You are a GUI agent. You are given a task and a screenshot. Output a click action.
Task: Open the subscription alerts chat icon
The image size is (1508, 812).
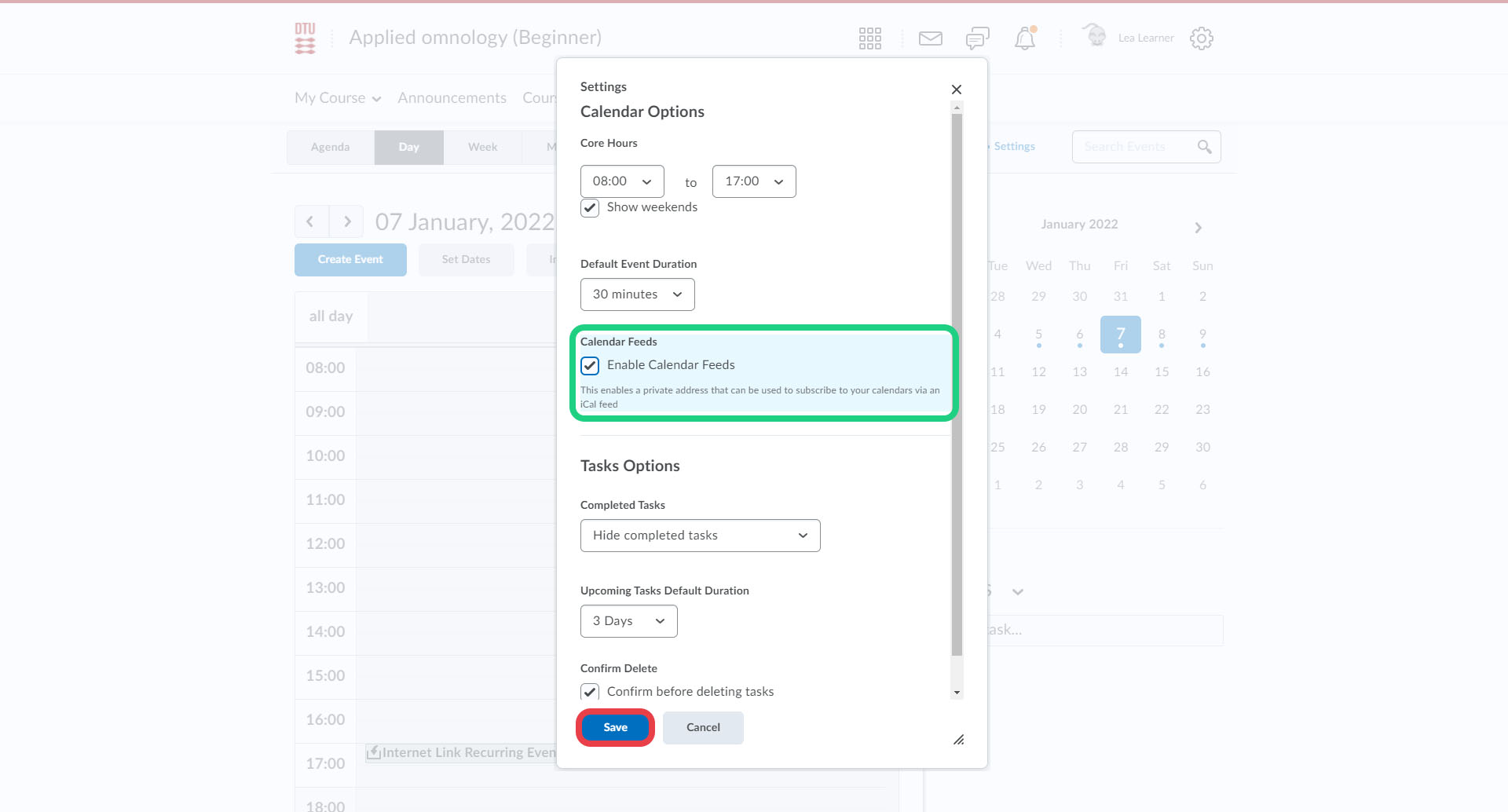977,38
